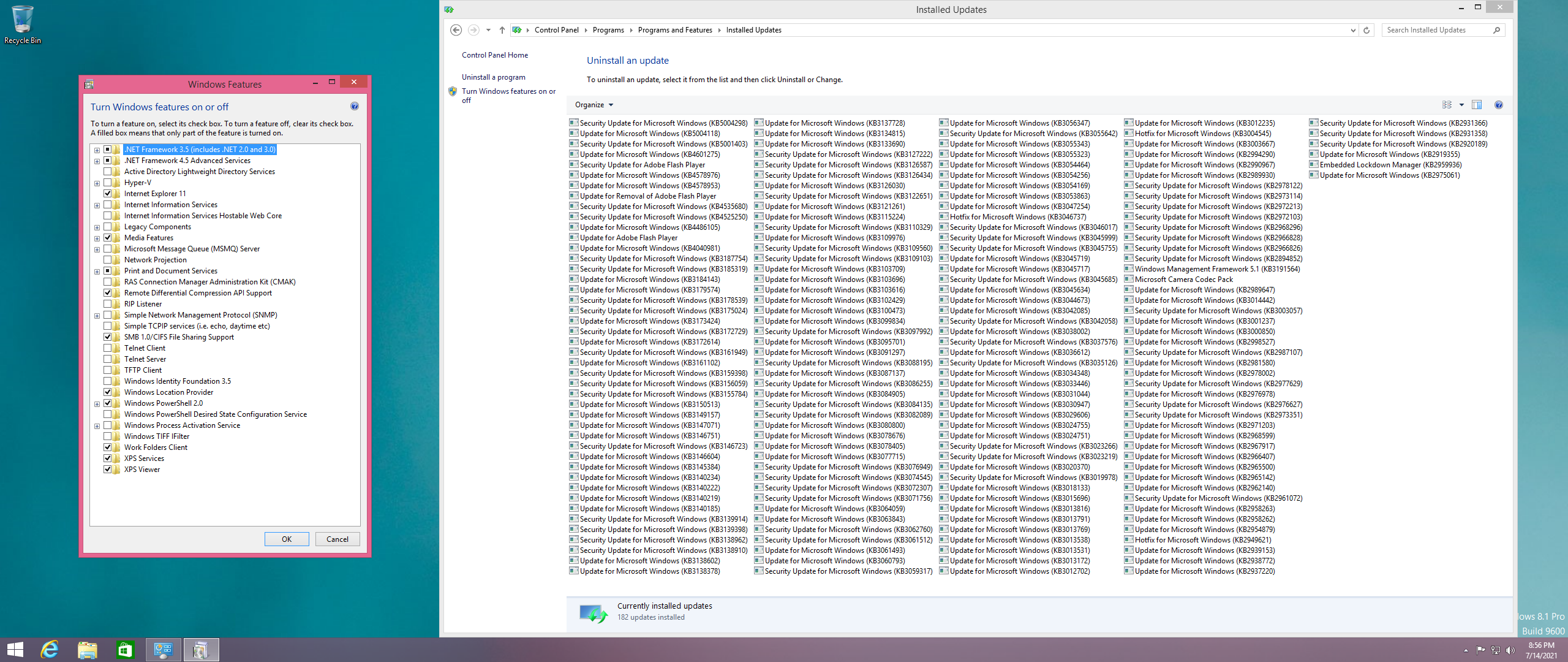
Task: Open Uninstall a program link
Action: (494, 77)
